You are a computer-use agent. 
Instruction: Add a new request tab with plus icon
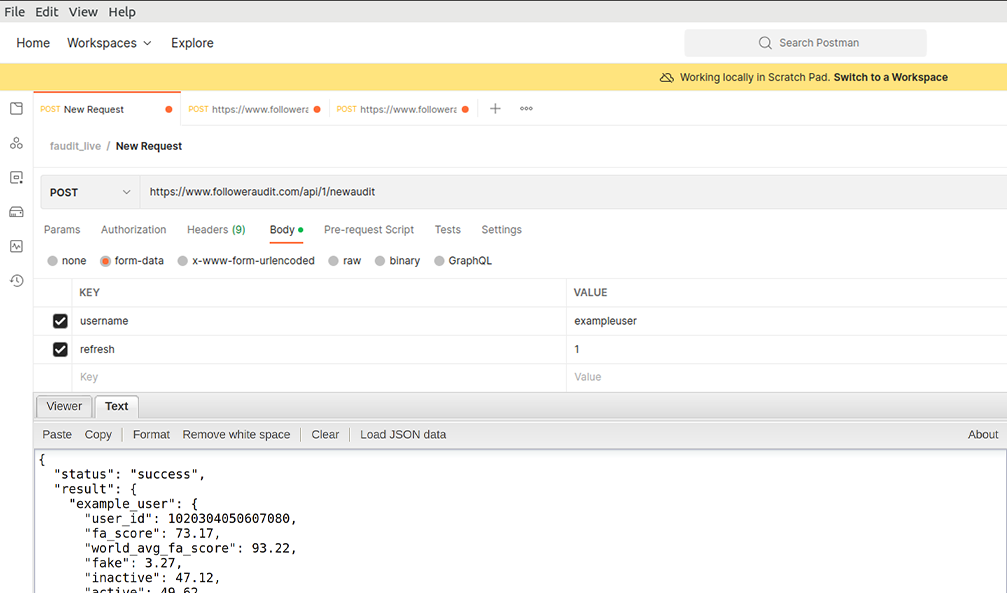tap(495, 109)
